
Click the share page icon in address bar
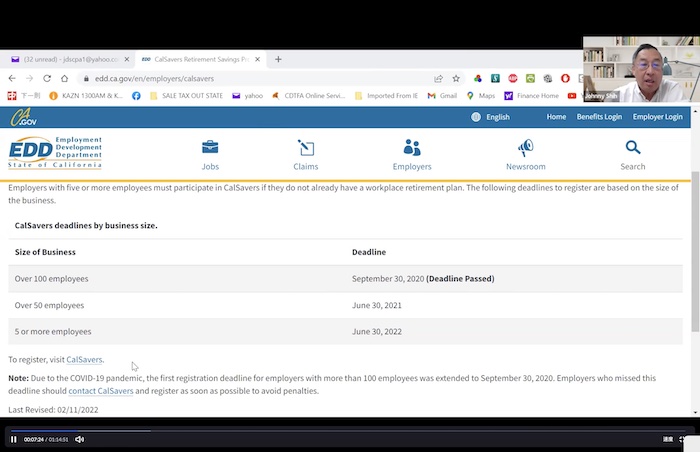click(x=438, y=79)
